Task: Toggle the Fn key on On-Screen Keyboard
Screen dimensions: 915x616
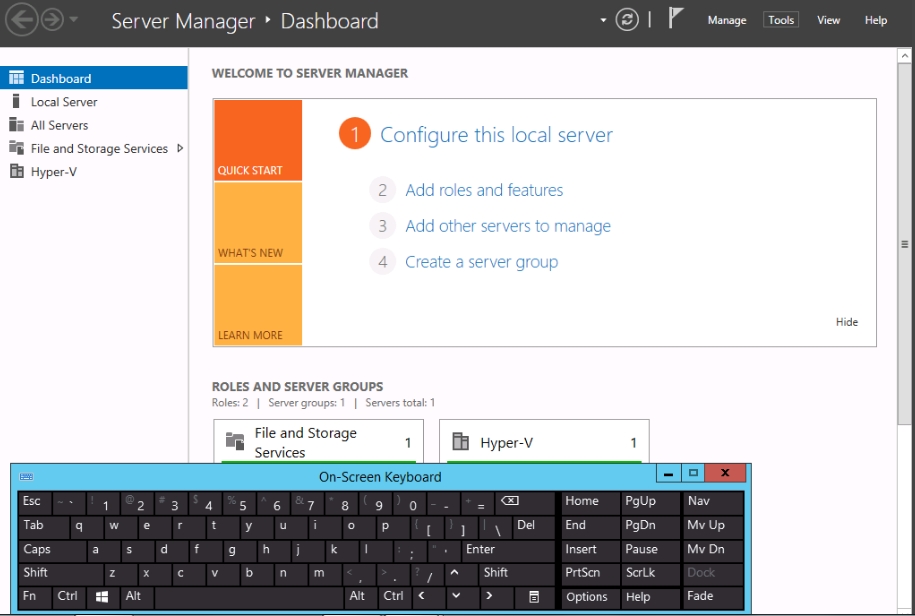Action: [35, 597]
